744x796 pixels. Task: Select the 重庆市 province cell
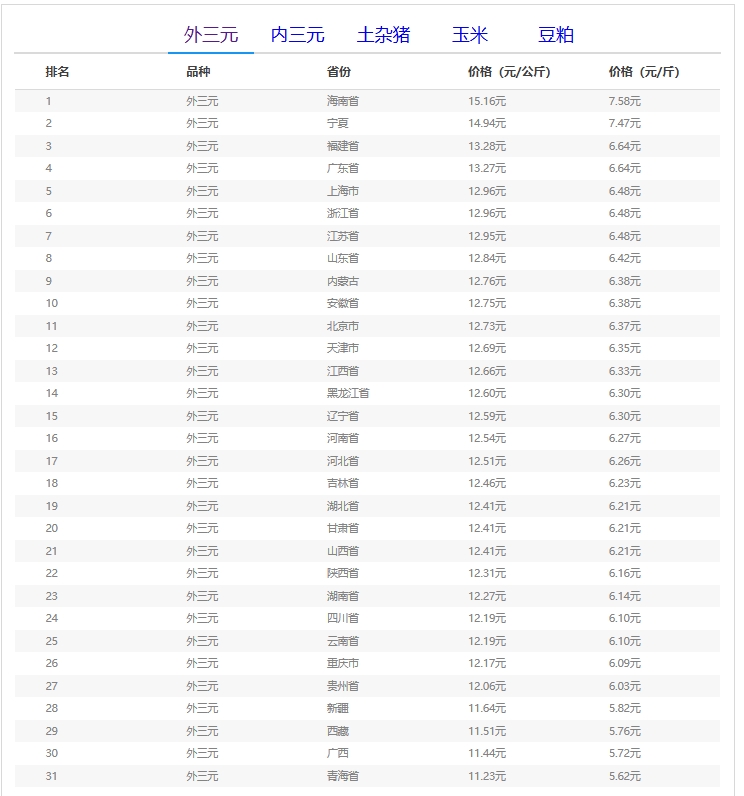click(343, 663)
